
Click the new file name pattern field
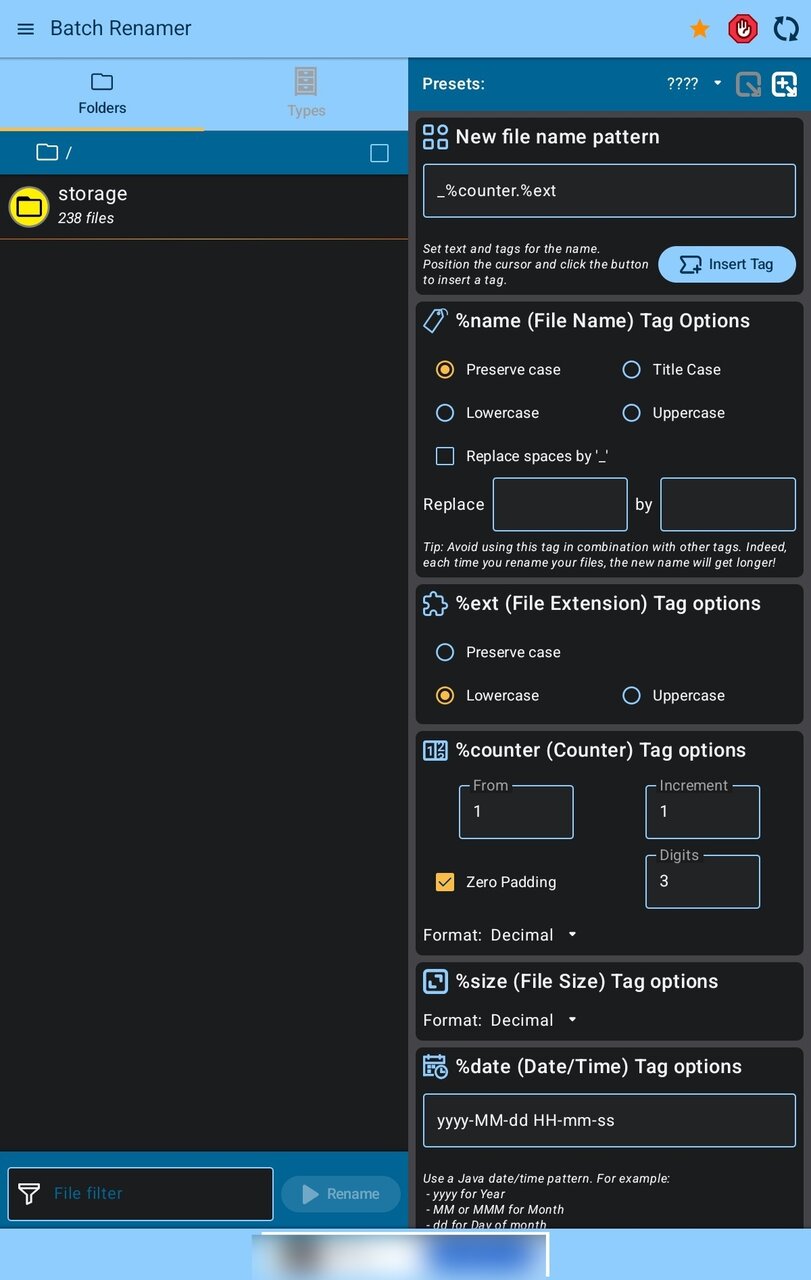609,191
